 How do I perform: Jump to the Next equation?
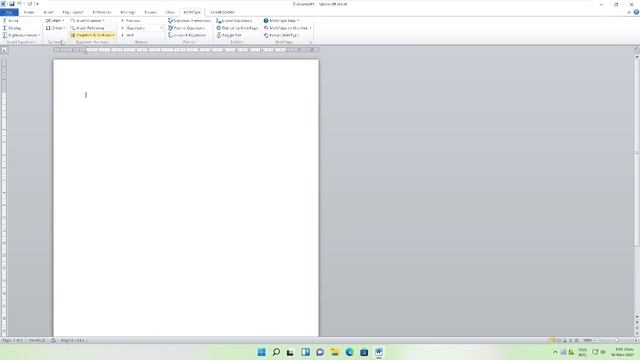(x=128, y=35)
